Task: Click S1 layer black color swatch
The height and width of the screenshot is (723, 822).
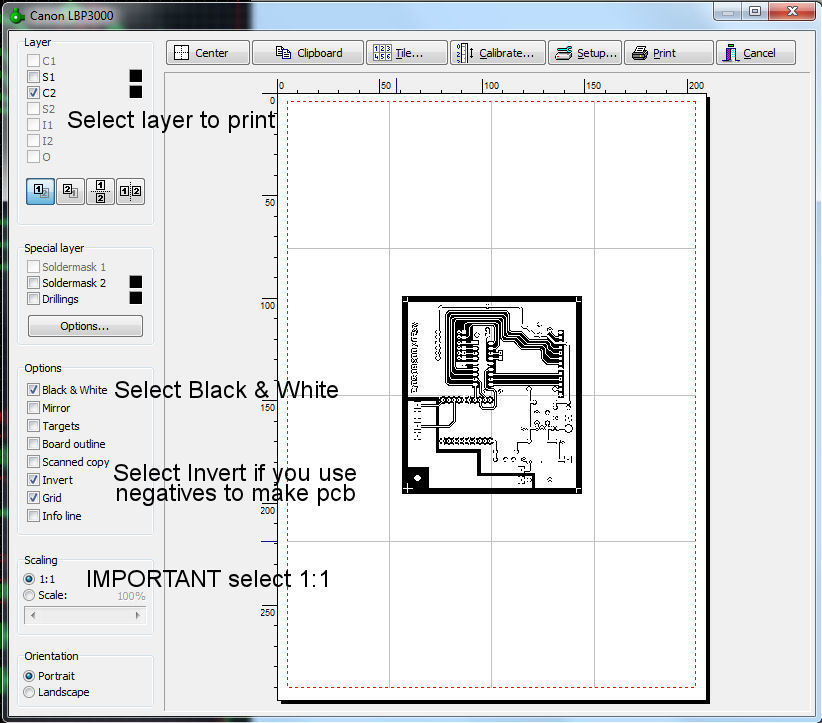Action: tap(136, 76)
